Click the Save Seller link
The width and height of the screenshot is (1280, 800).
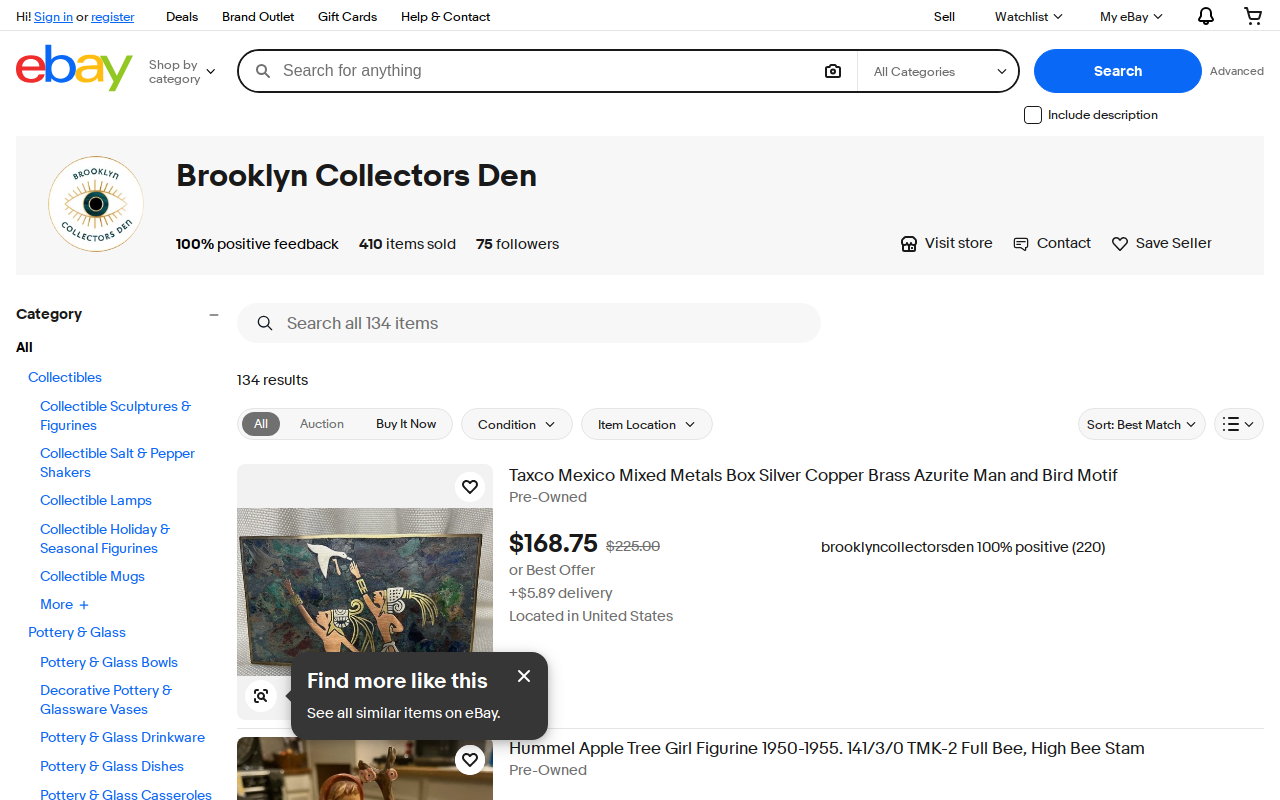1162,243
